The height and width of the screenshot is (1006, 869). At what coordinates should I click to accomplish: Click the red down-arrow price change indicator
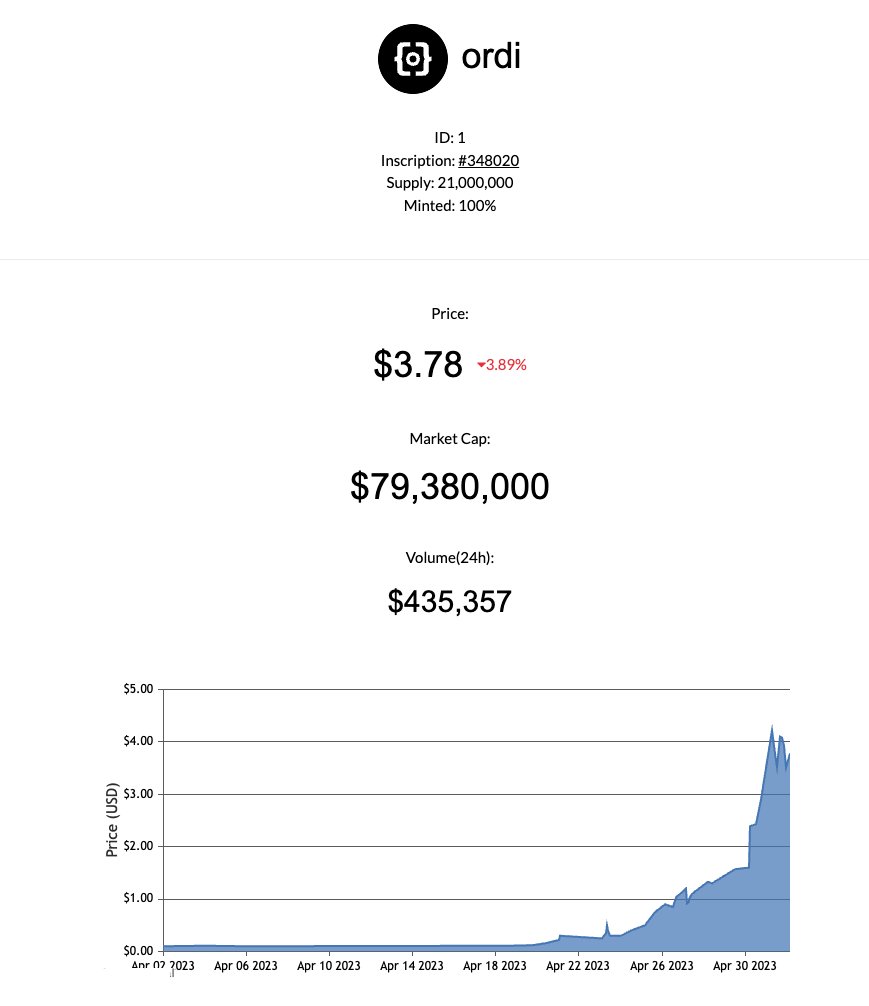coord(481,365)
